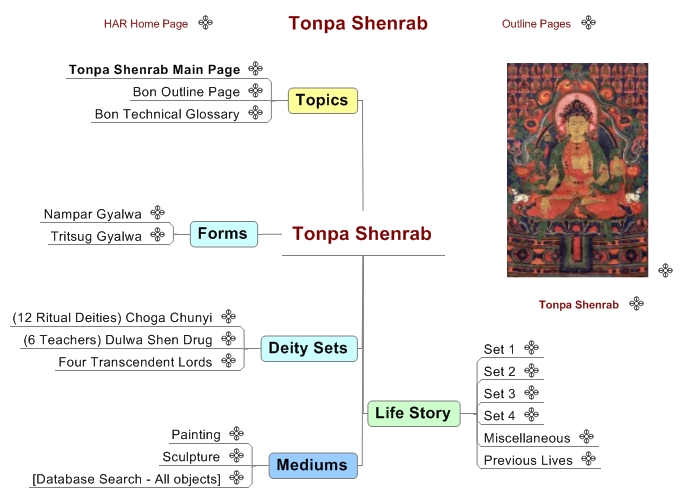This screenshot has height=497, width=687.
Task: Click the link icon beside the thangka image
Action: click(666, 270)
